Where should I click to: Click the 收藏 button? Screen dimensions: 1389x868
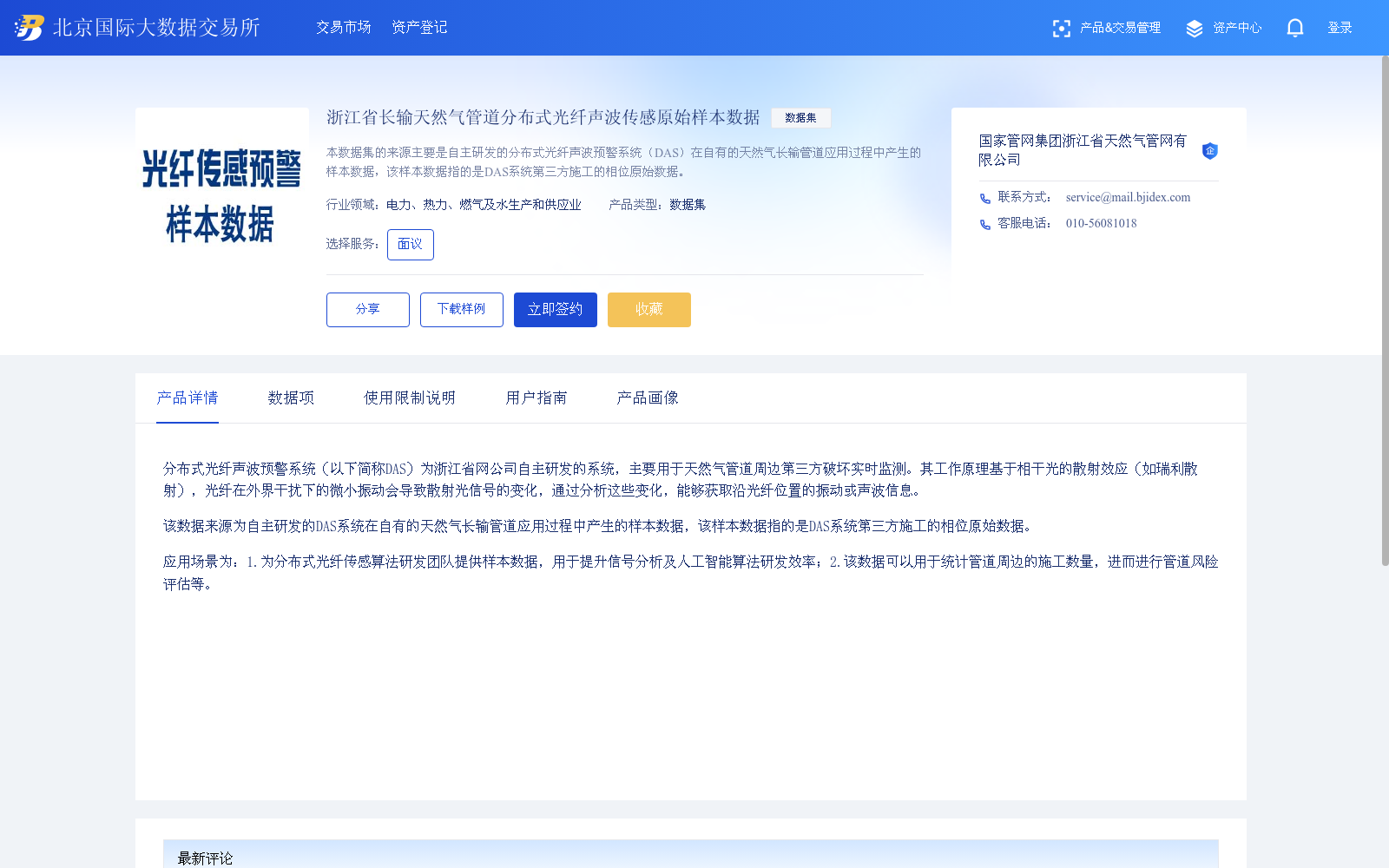point(649,310)
